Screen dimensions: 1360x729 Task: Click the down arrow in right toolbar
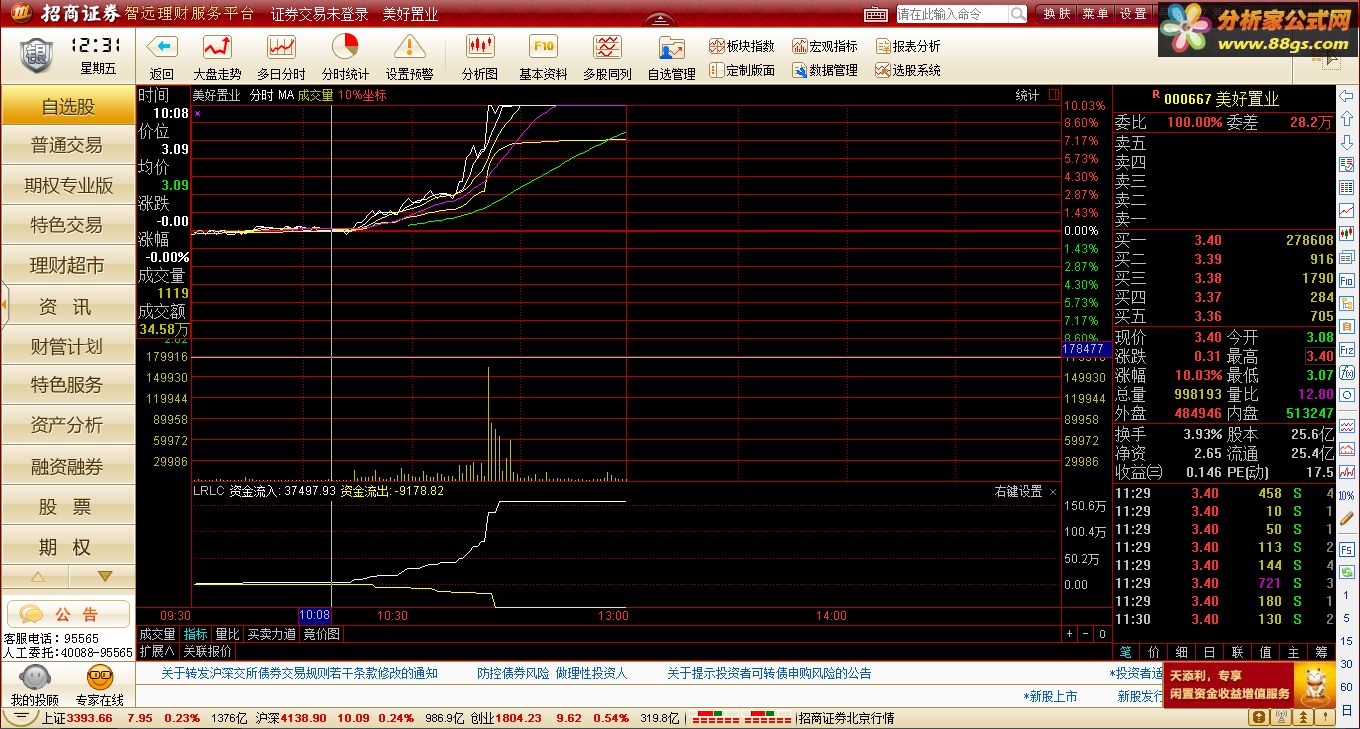click(x=1347, y=144)
